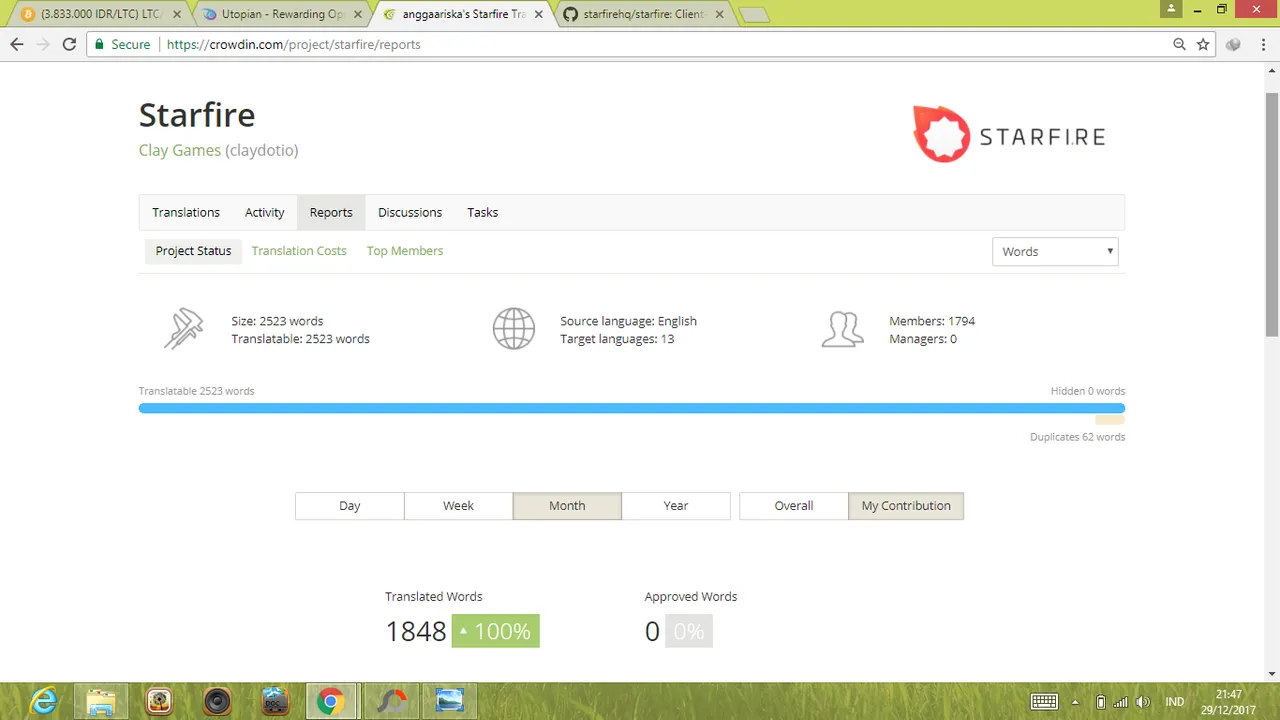Screen dimensions: 1280x720
Task: Click the extension icon beside the star
Action: pyautogui.click(x=1234, y=44)
